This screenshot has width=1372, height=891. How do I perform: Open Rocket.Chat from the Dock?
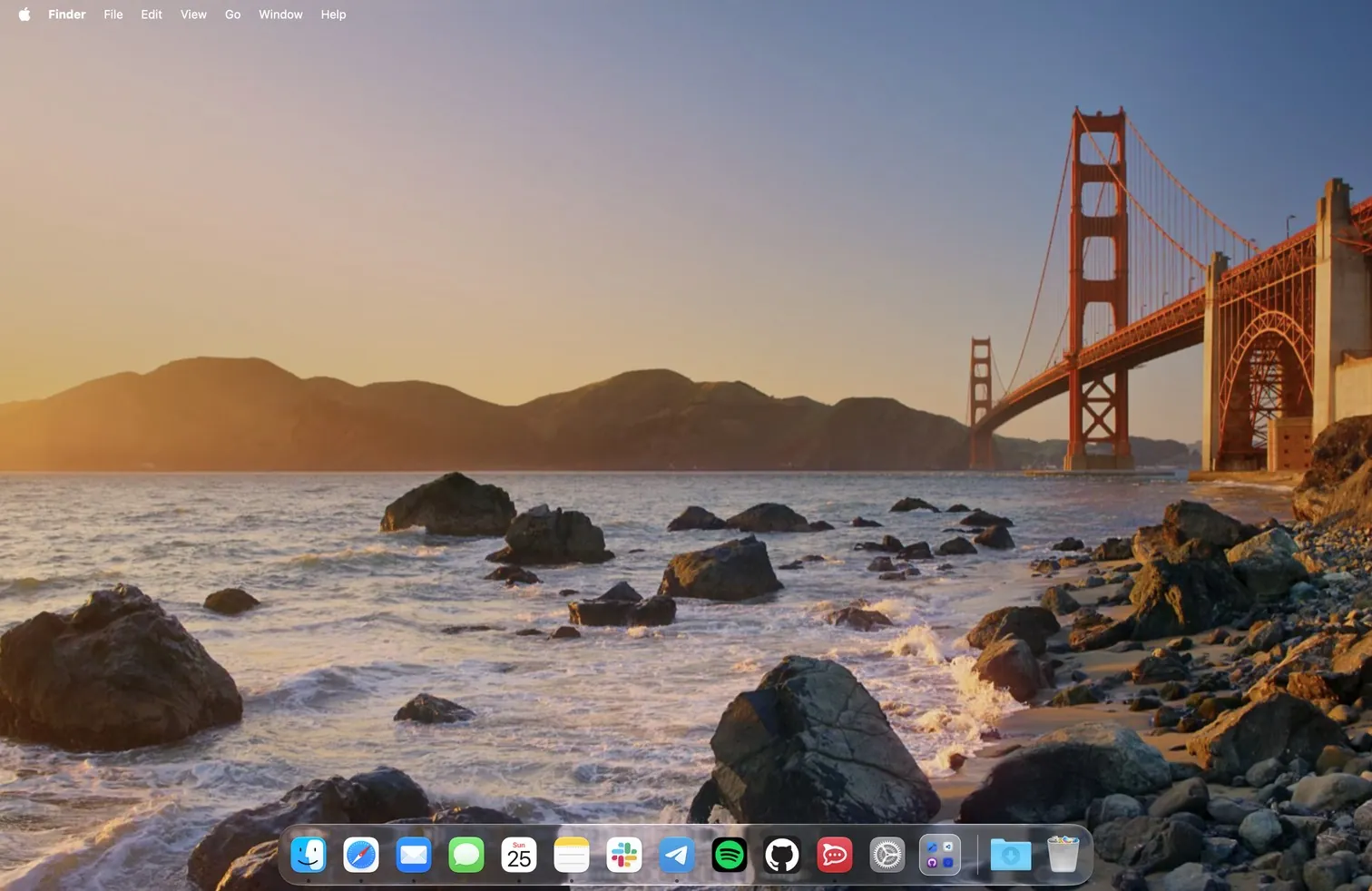[835, 855]
